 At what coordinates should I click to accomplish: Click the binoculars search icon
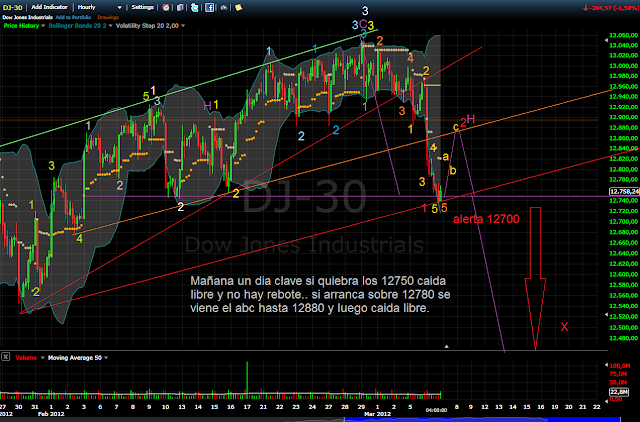(x=224, y=7)
